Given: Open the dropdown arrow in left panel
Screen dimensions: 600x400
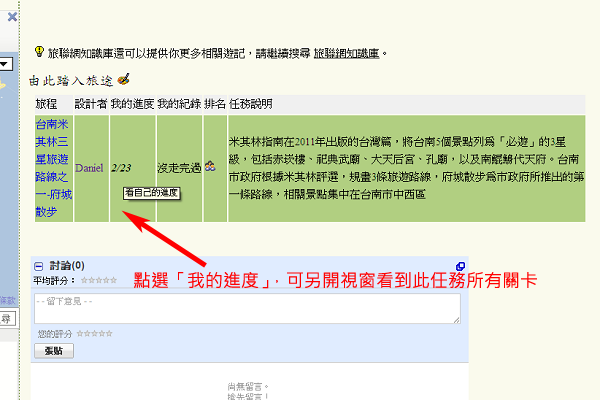Looking at the screenshot, I should click(6, 64).
